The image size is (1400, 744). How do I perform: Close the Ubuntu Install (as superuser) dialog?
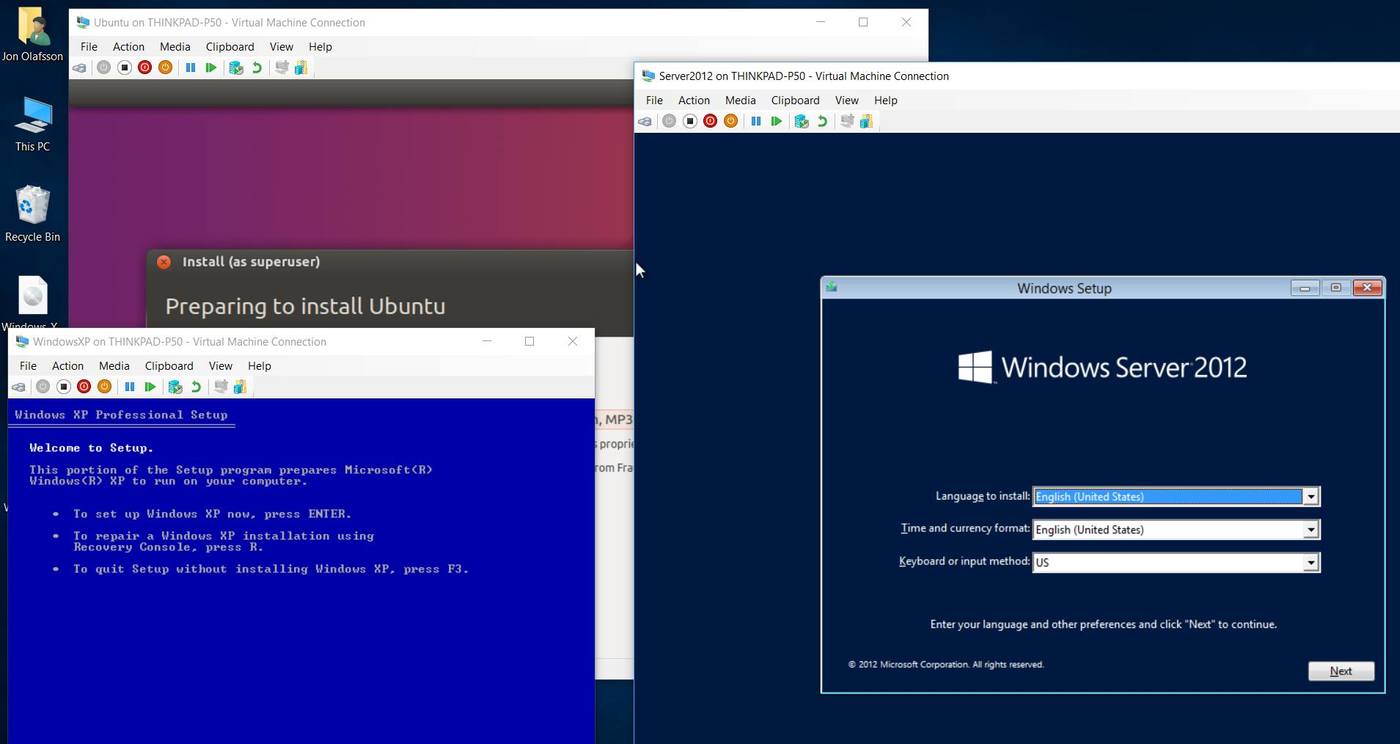pos(164,262)
